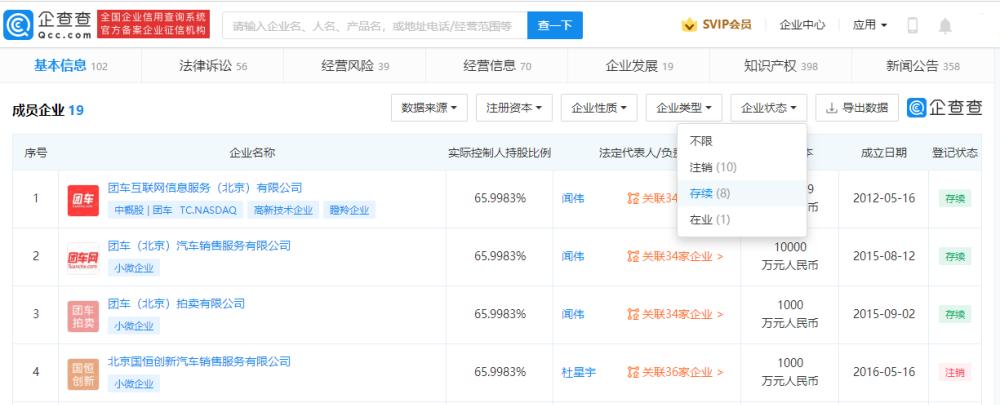
Task: Click the relation graph icon in row 1
Action: point(633,198)
